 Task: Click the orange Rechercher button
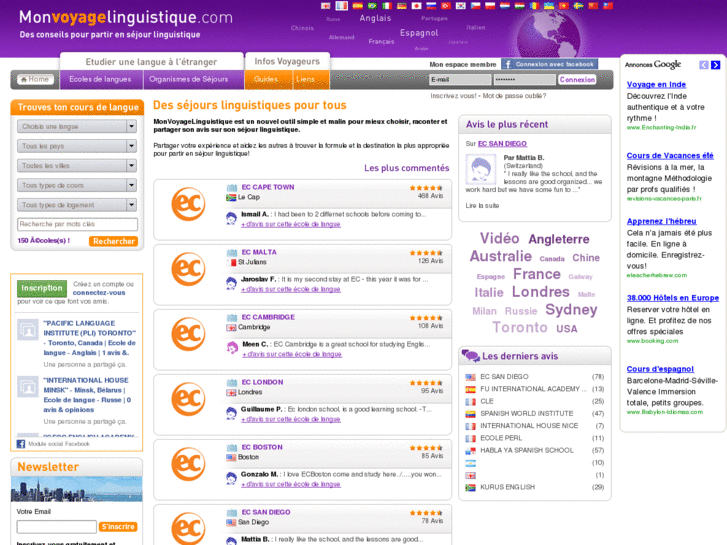point(114,241)
